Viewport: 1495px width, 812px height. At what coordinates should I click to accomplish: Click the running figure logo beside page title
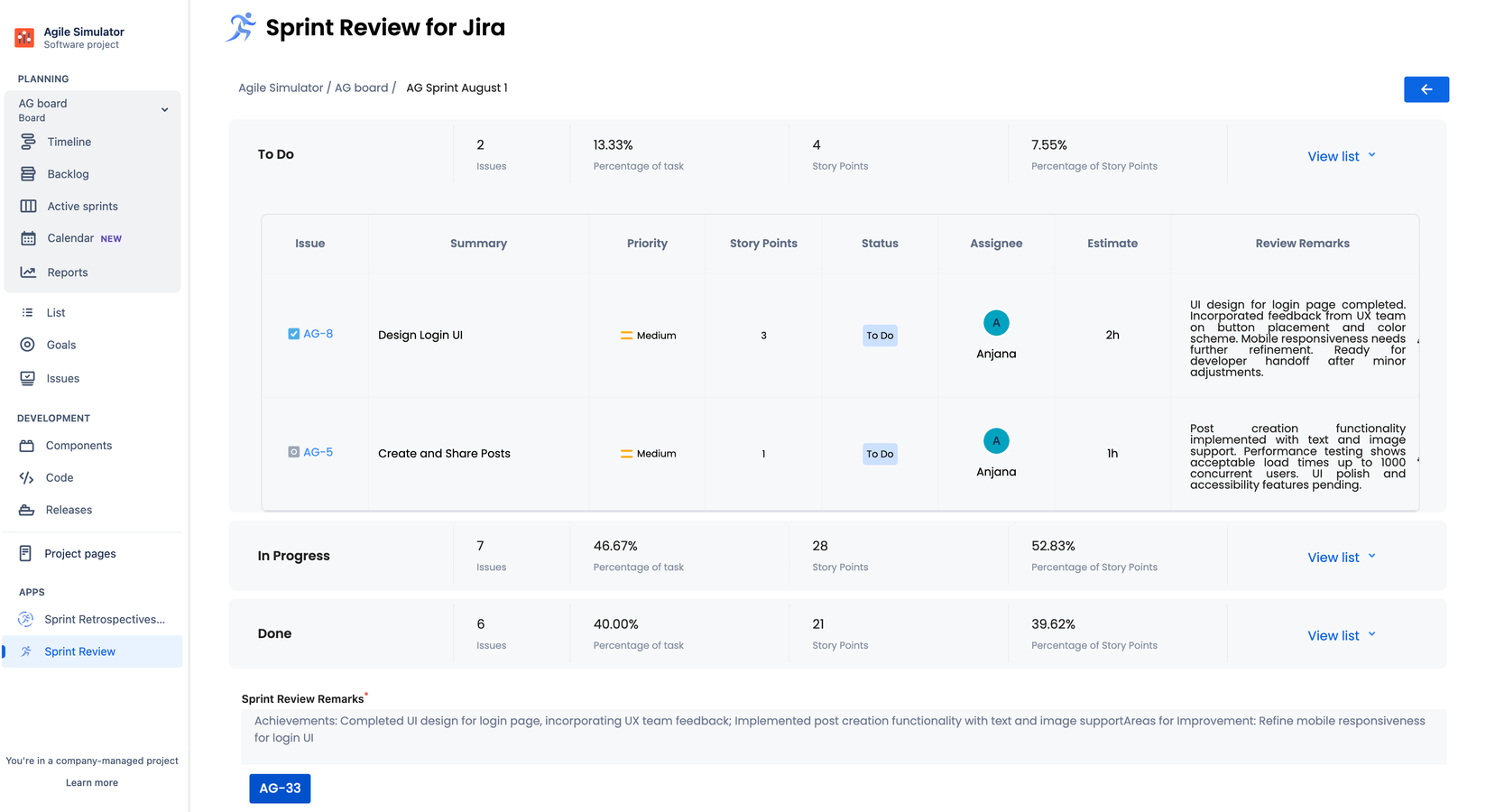(x=240, y=27)
